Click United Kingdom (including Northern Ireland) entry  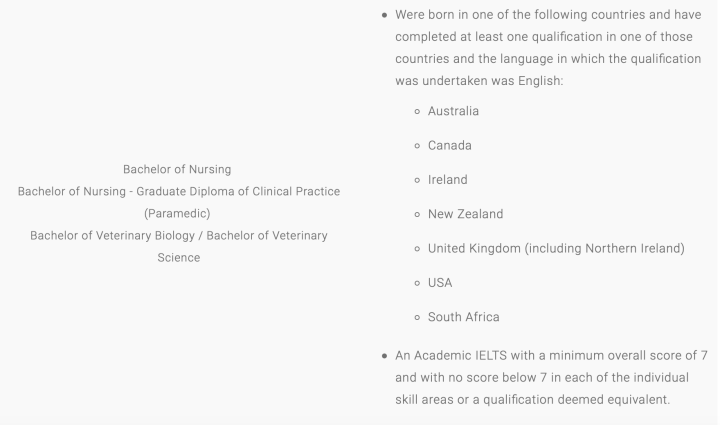pos(556,249)
